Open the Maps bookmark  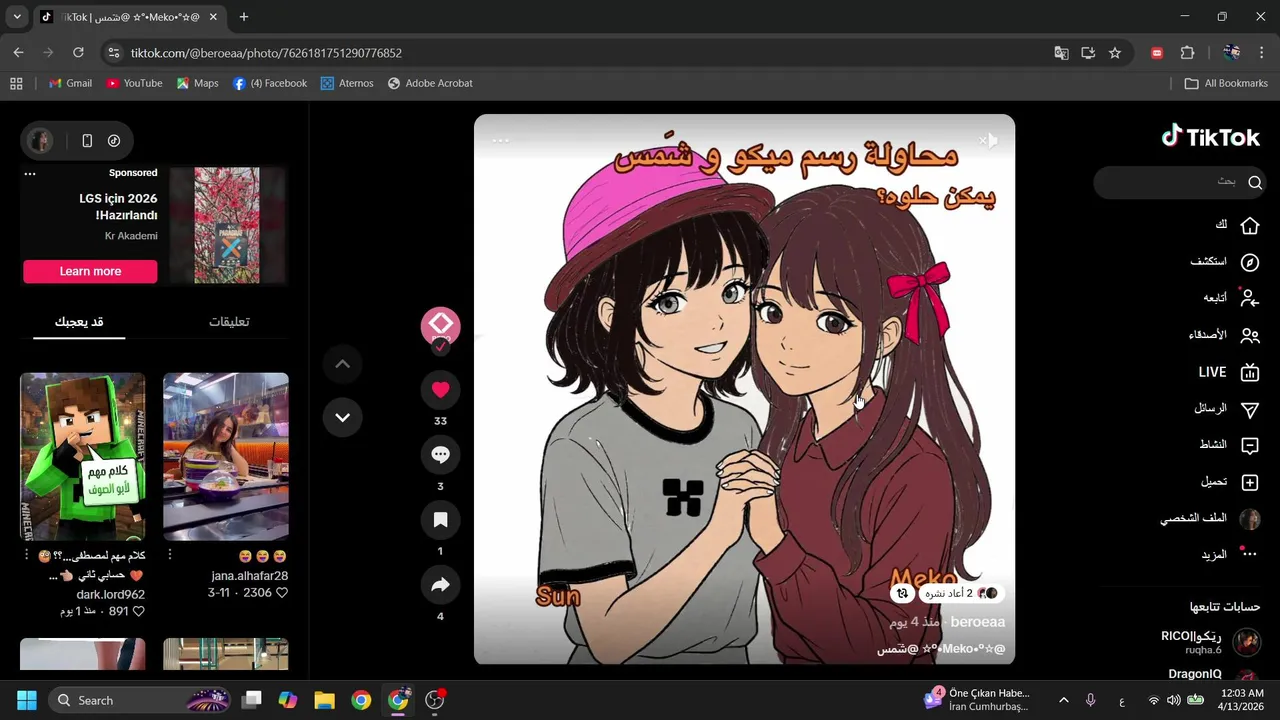197,83
